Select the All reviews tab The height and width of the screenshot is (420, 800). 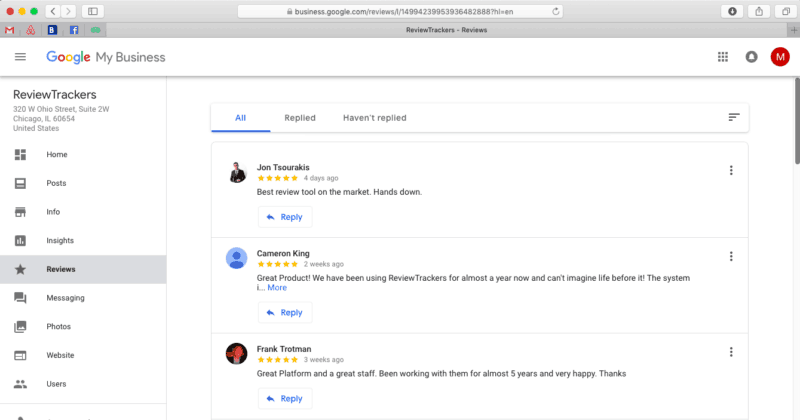pyautogui.click(x=240, y=118)
